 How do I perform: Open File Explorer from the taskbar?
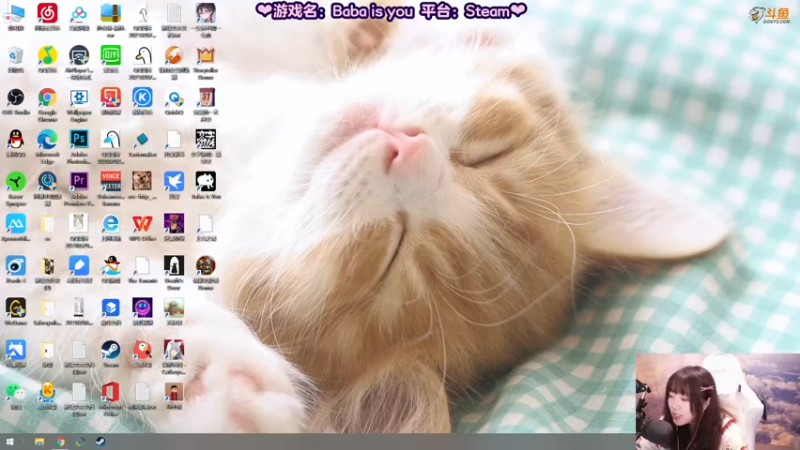click(x=39, y=442)
